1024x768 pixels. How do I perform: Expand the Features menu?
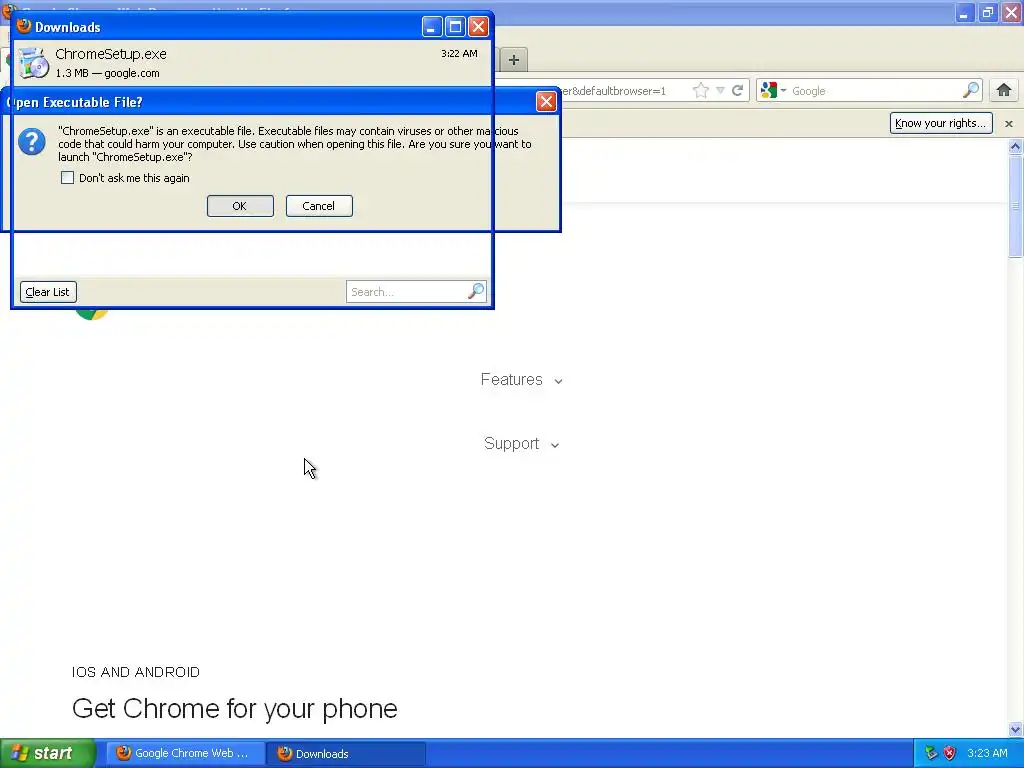[x=521, y=379]
